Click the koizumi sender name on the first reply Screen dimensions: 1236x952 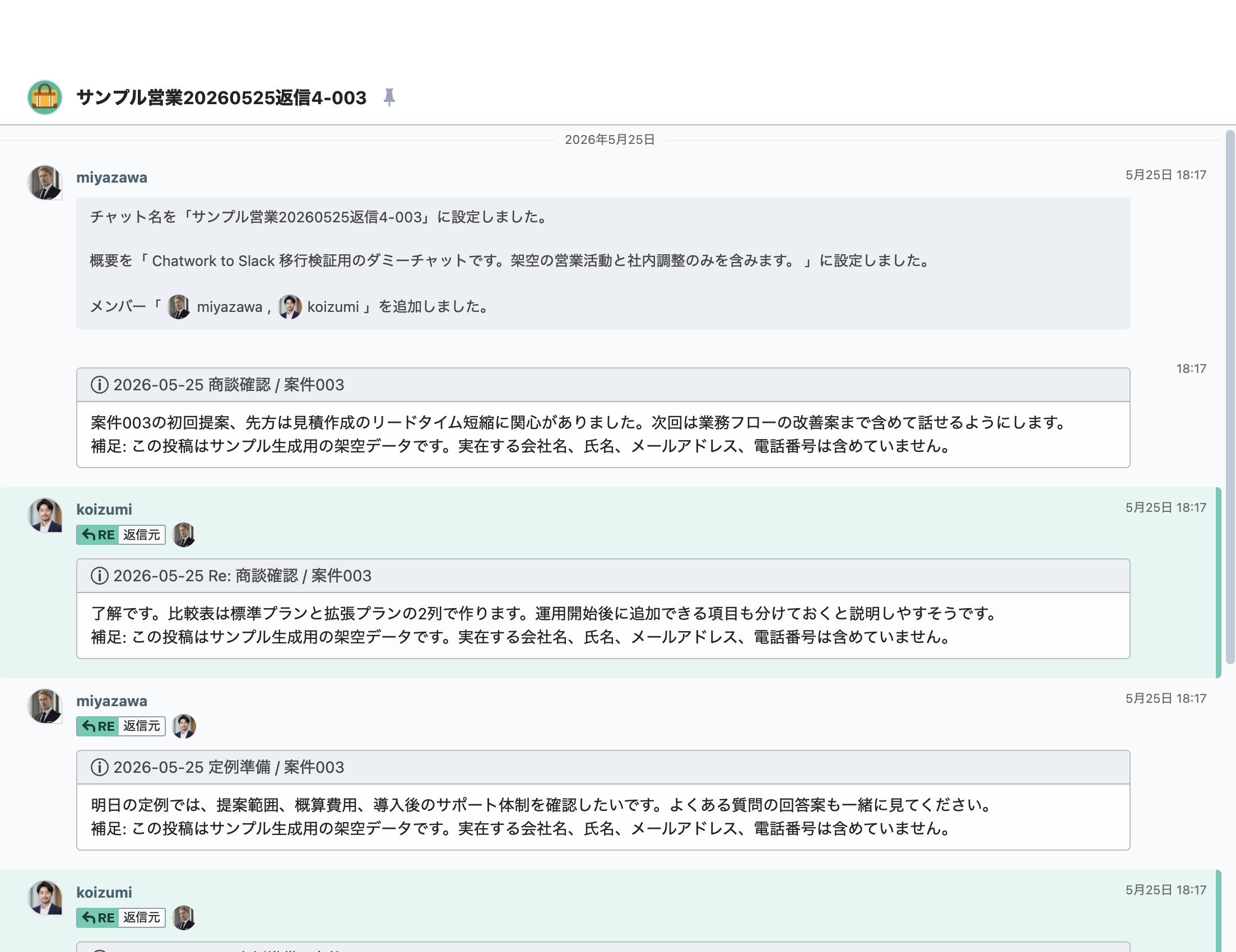tap(104, 510)
